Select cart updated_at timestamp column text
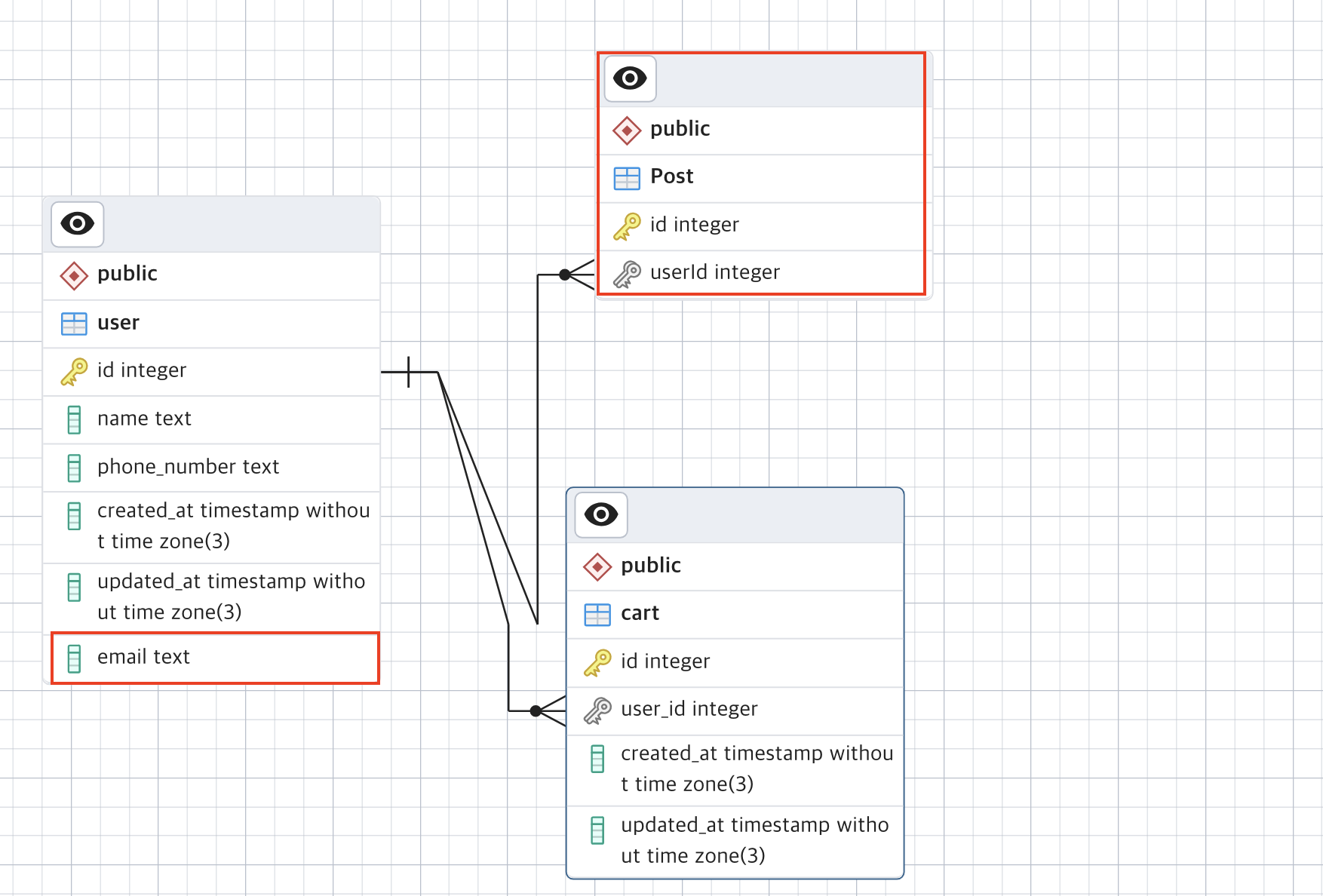Viewport: 1323px width, 896px height. [754, 840]
